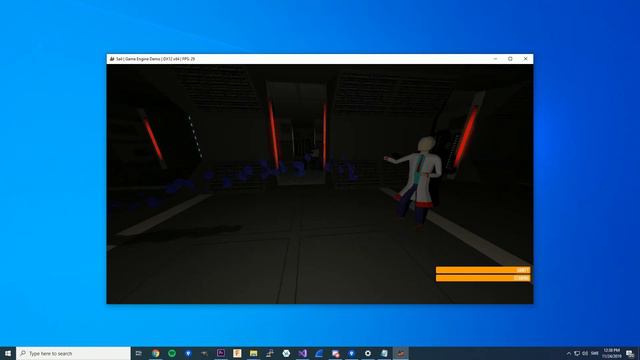Click the upper orange status bar
The image size is (640, 360).
[x=483, y=270]
